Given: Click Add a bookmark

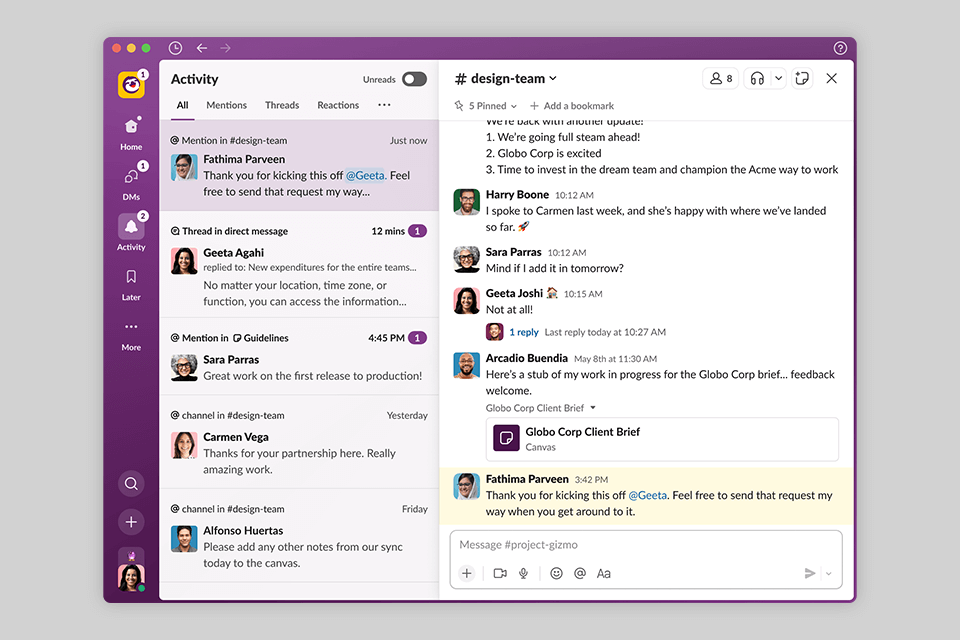Looking at the screenshot, I should (572, 106).
